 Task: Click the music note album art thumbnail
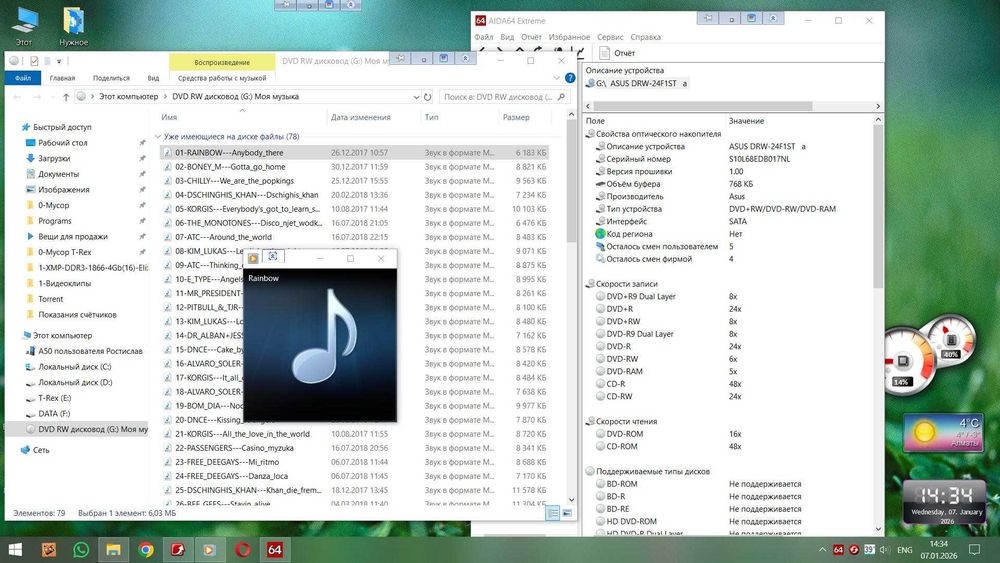(320, 344)
